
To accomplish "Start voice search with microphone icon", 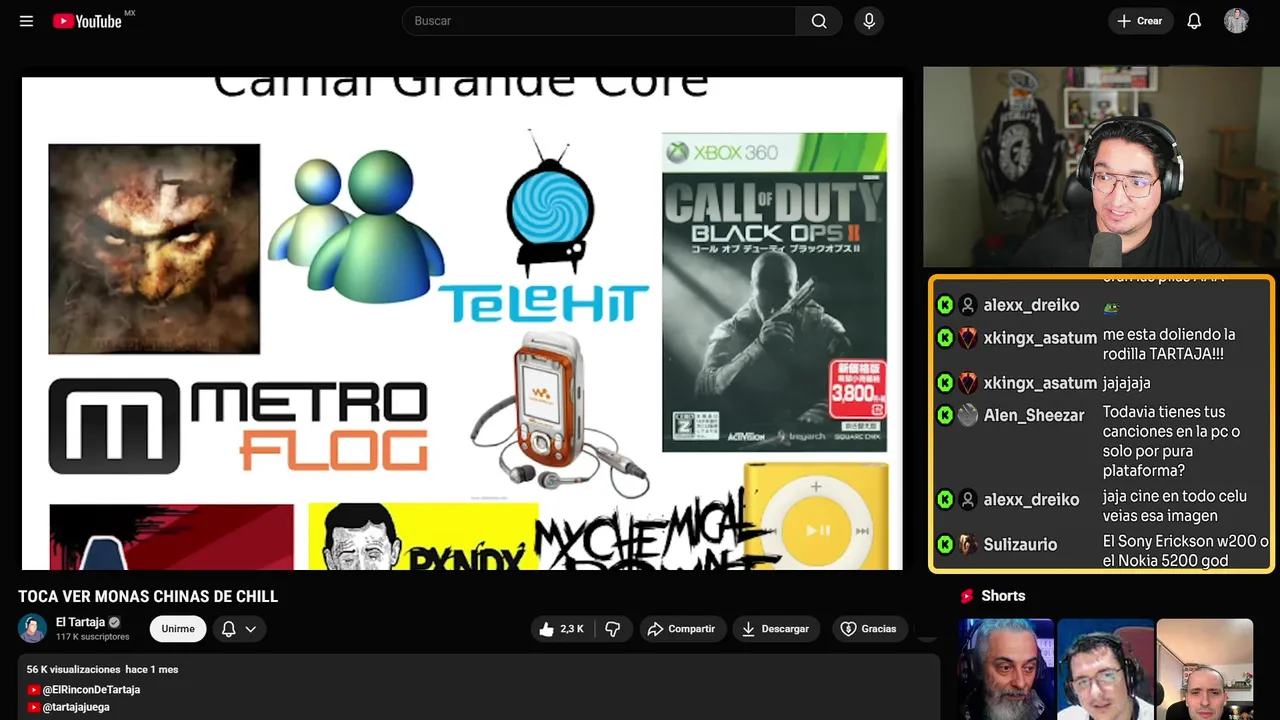I will [x=869, y=21].
